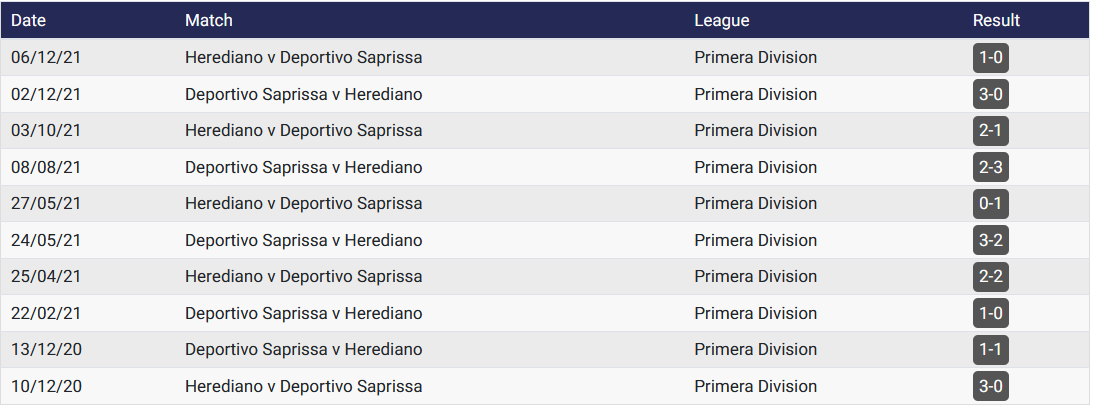Click Primera Division in the 27/05/21 row

755,204
